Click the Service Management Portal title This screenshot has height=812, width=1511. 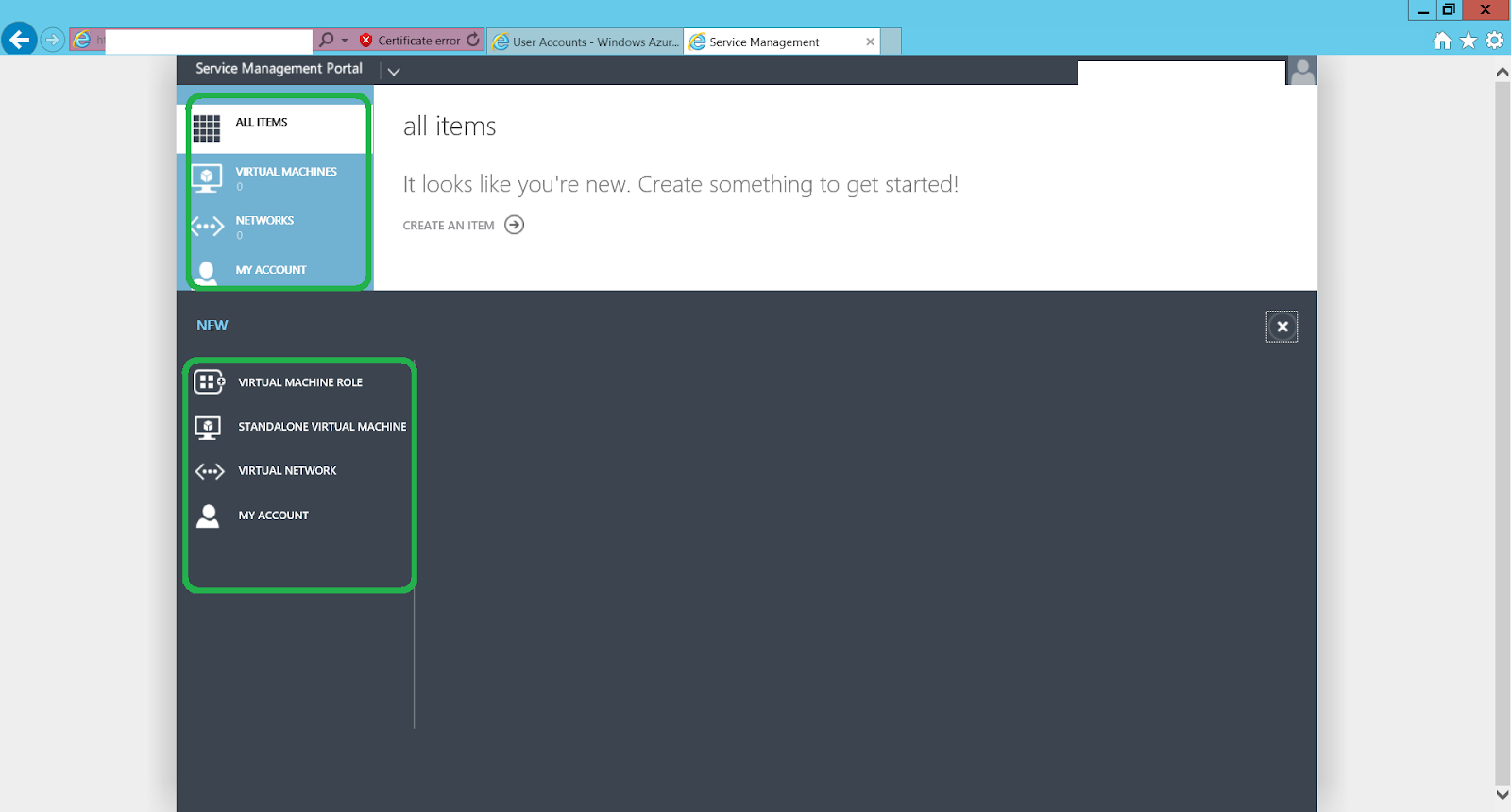tap(279, 68)
